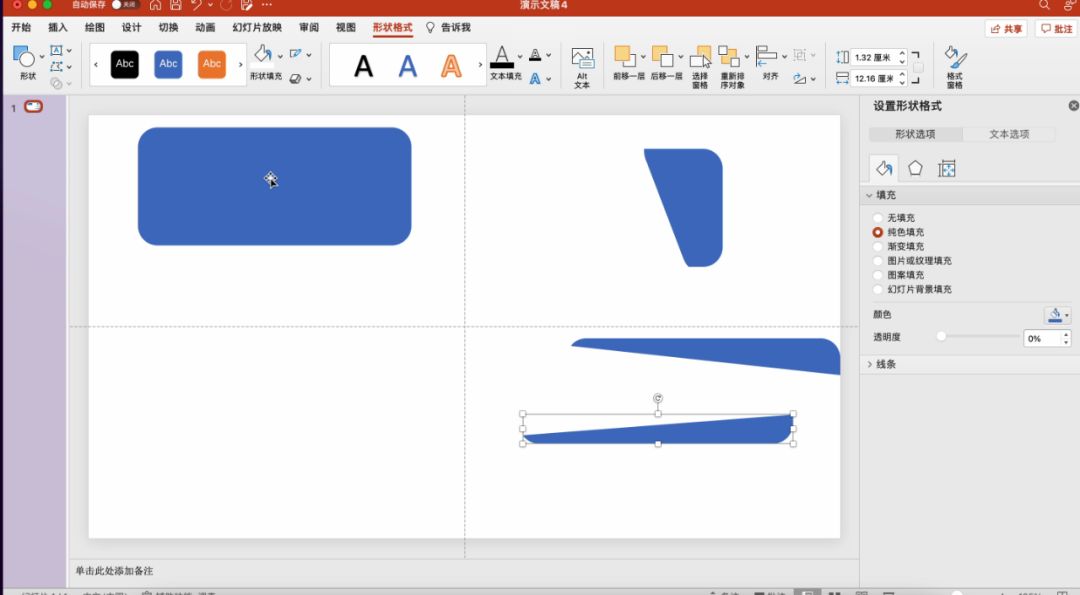Select Gradient fill (渐变填充) radio button
Viewport: 1080px width, 595px height.
[x=878, y=247]
